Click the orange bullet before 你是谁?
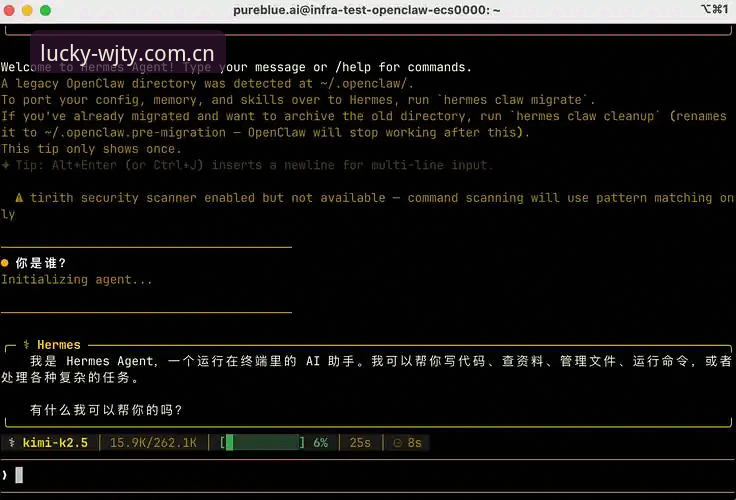 point(5,263)
